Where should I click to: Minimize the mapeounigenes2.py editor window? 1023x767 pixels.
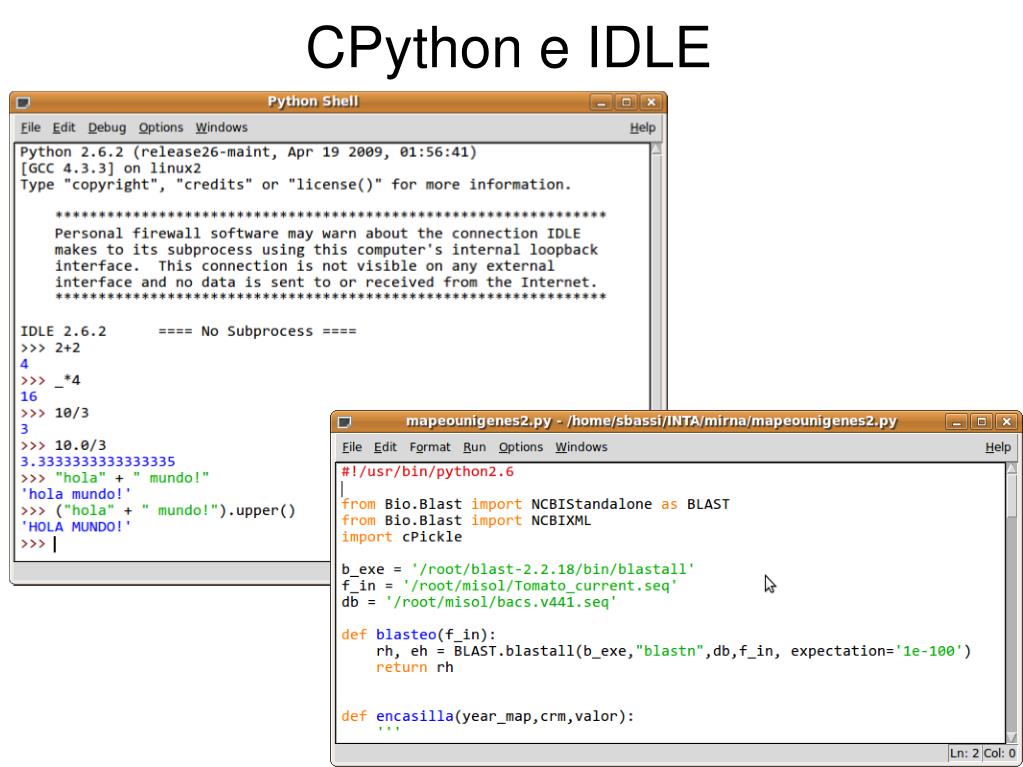click(x=956, y=422)
